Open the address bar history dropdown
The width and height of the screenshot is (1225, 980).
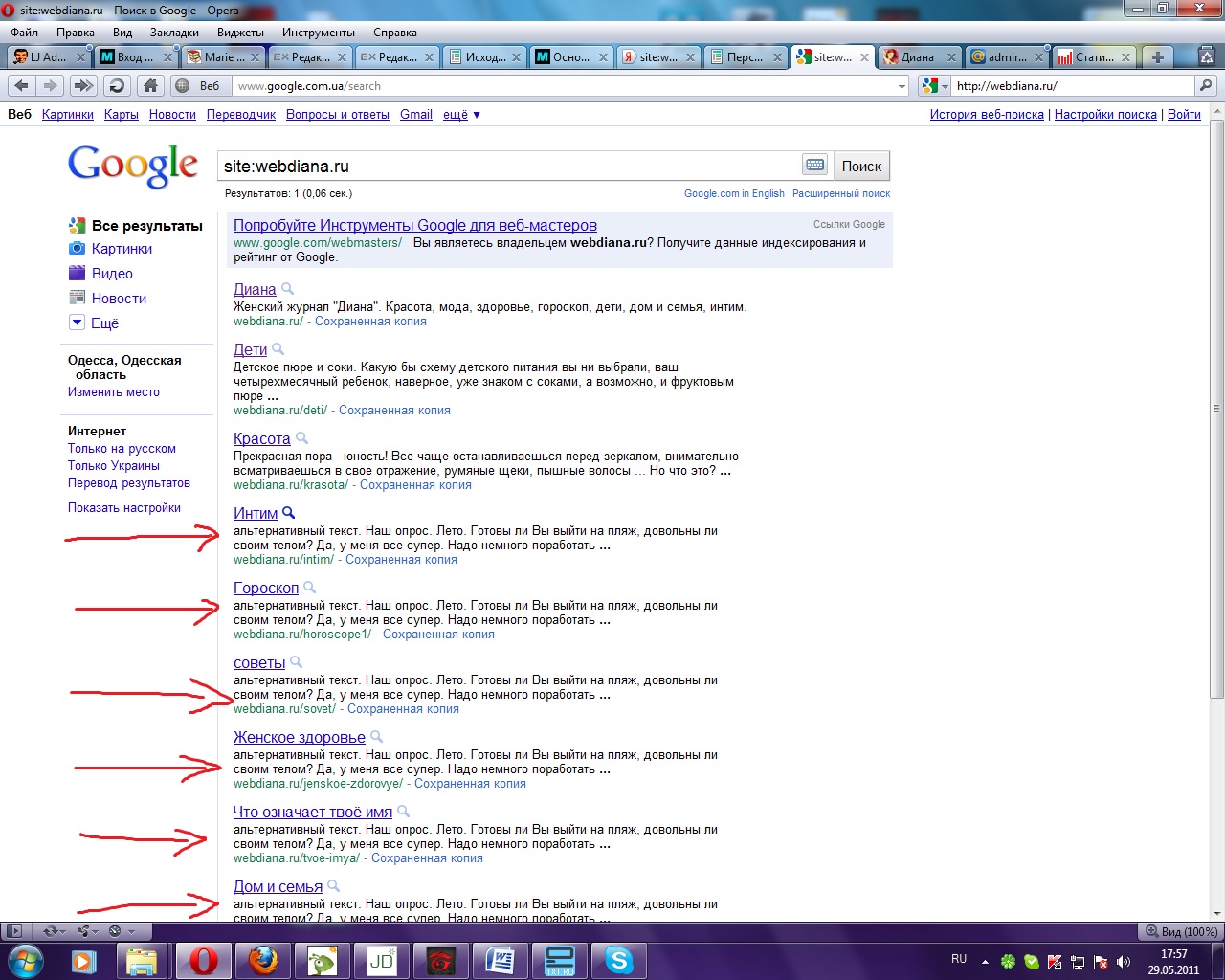click(902, 86)
